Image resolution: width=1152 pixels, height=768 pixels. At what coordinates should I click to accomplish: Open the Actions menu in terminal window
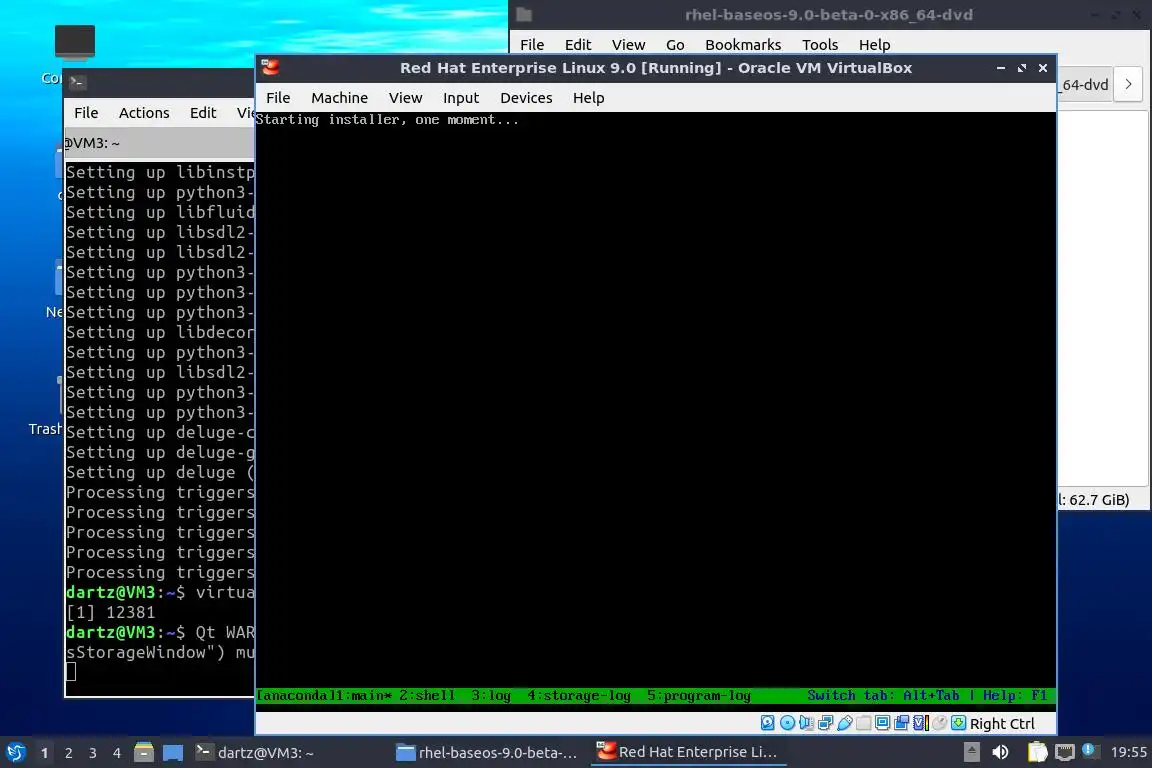(x=144, y=112)
